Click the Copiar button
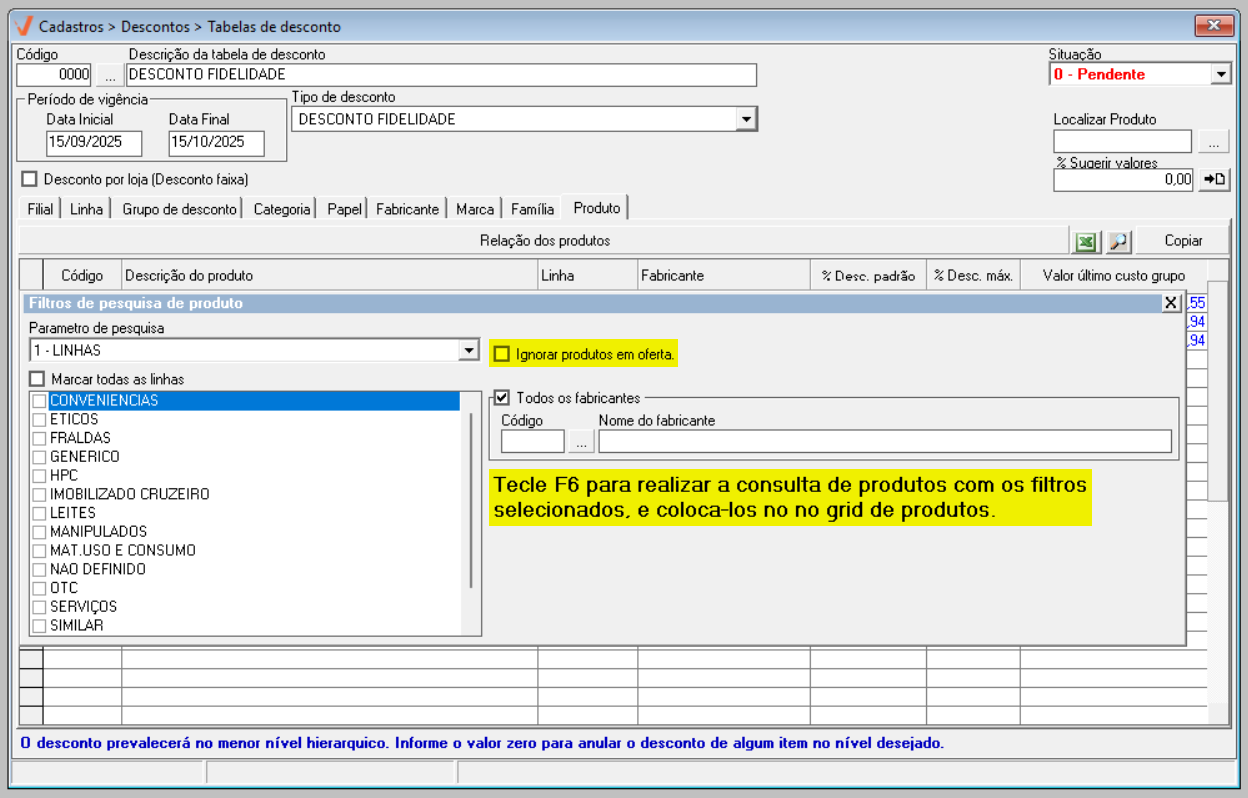Image resolution: width=1248 pixels, height=798 pixels. 1183,241
